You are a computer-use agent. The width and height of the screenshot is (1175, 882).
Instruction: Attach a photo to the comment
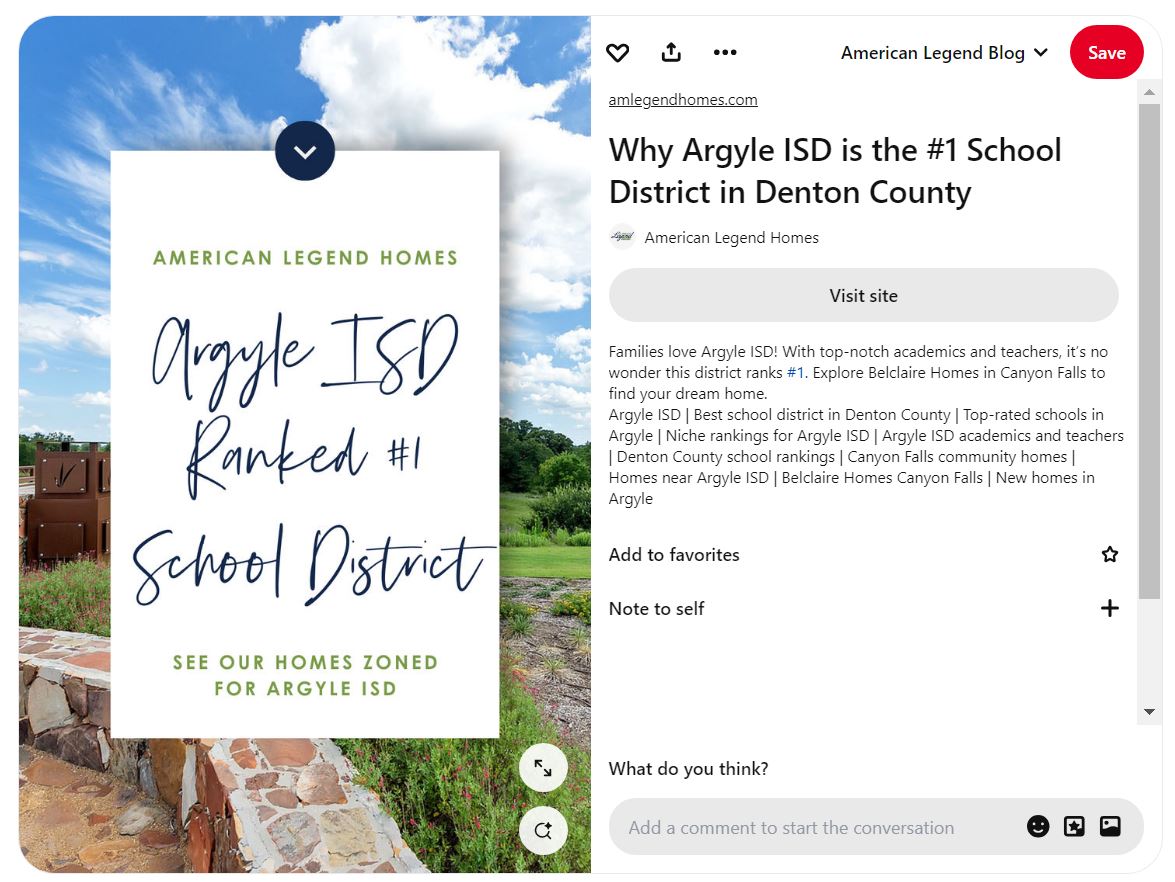coord(1110,827)
